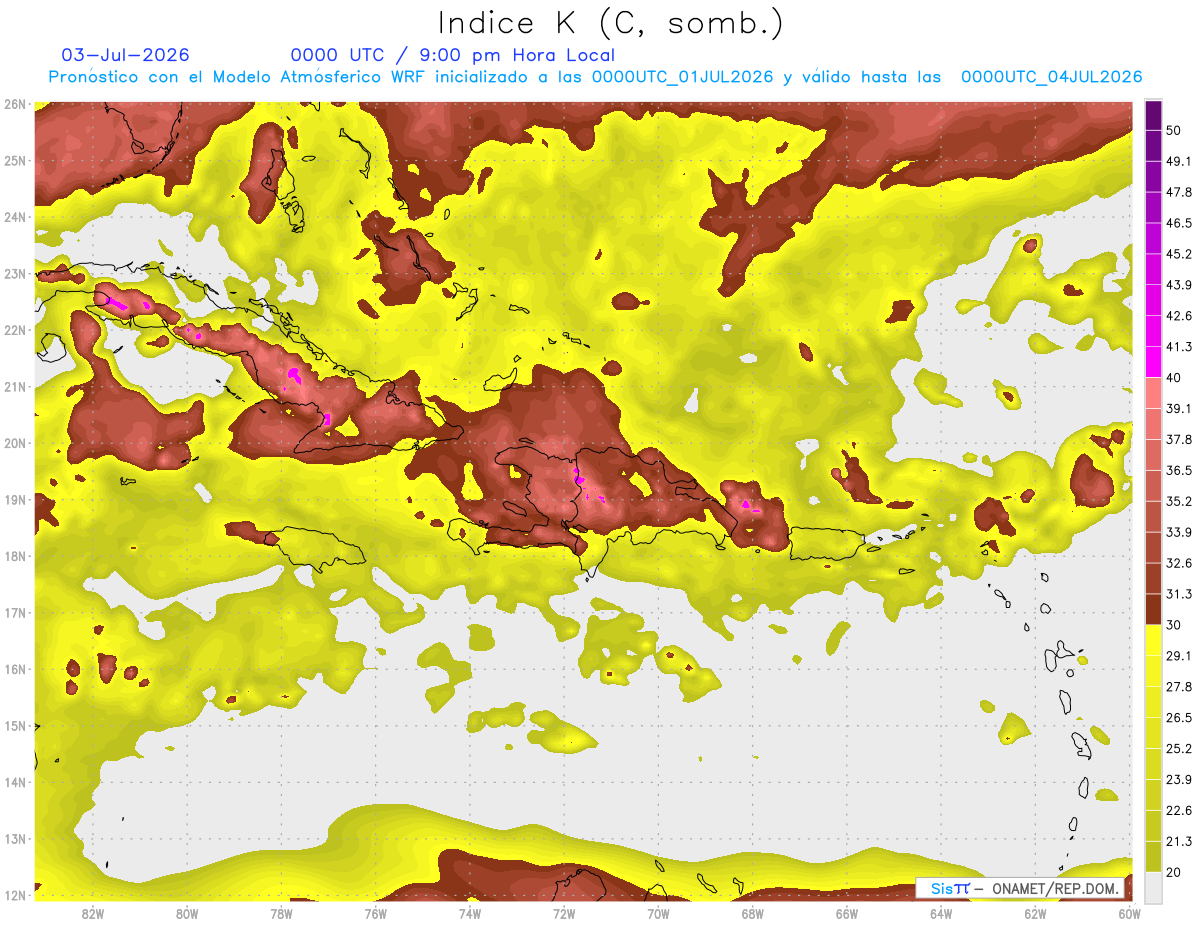Click the colorbar label '35.2'
Viewport: 1200px width, 927px height.
(x=1178, y=501)
